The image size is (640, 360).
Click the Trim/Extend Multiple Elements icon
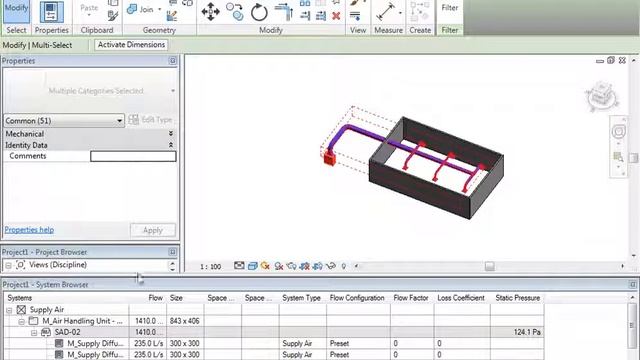[x=321, y=16]
